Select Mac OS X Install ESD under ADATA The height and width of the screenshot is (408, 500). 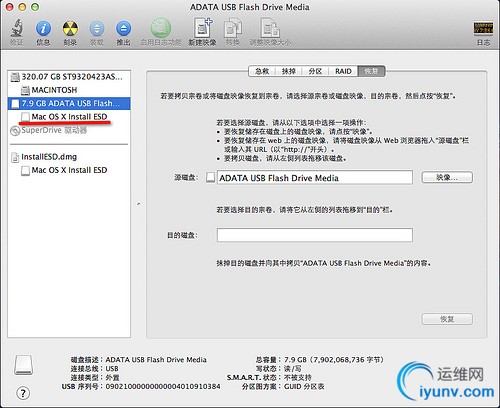pos(69,117)
